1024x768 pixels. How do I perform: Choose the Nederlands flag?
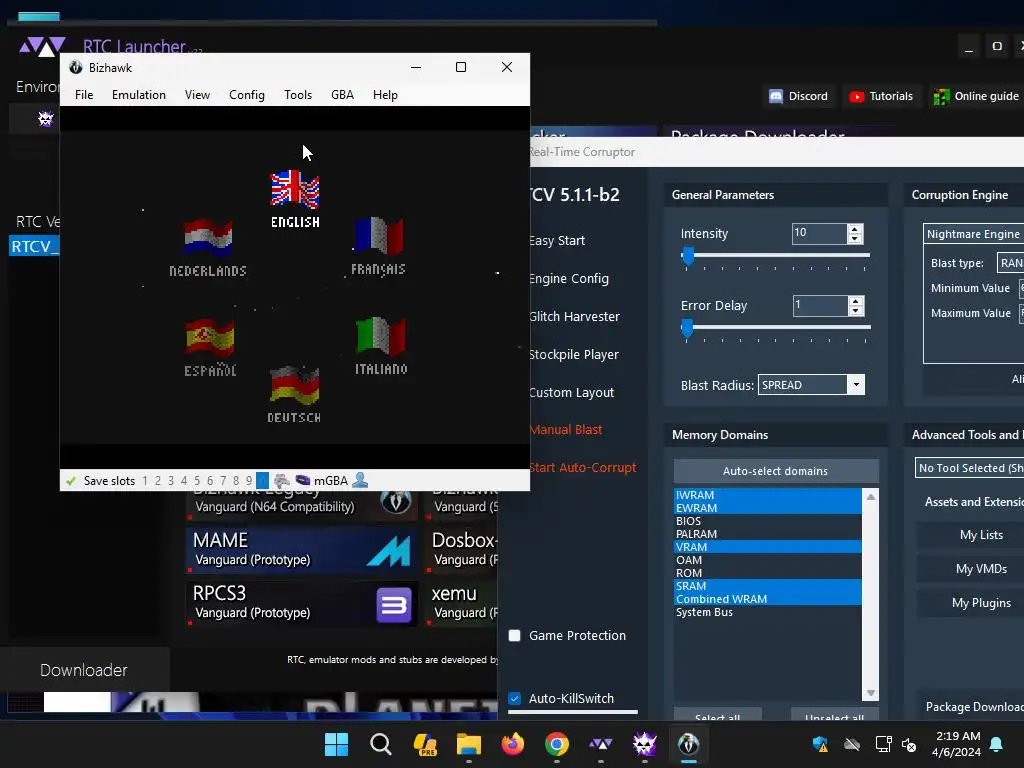(x=208, y=236)
